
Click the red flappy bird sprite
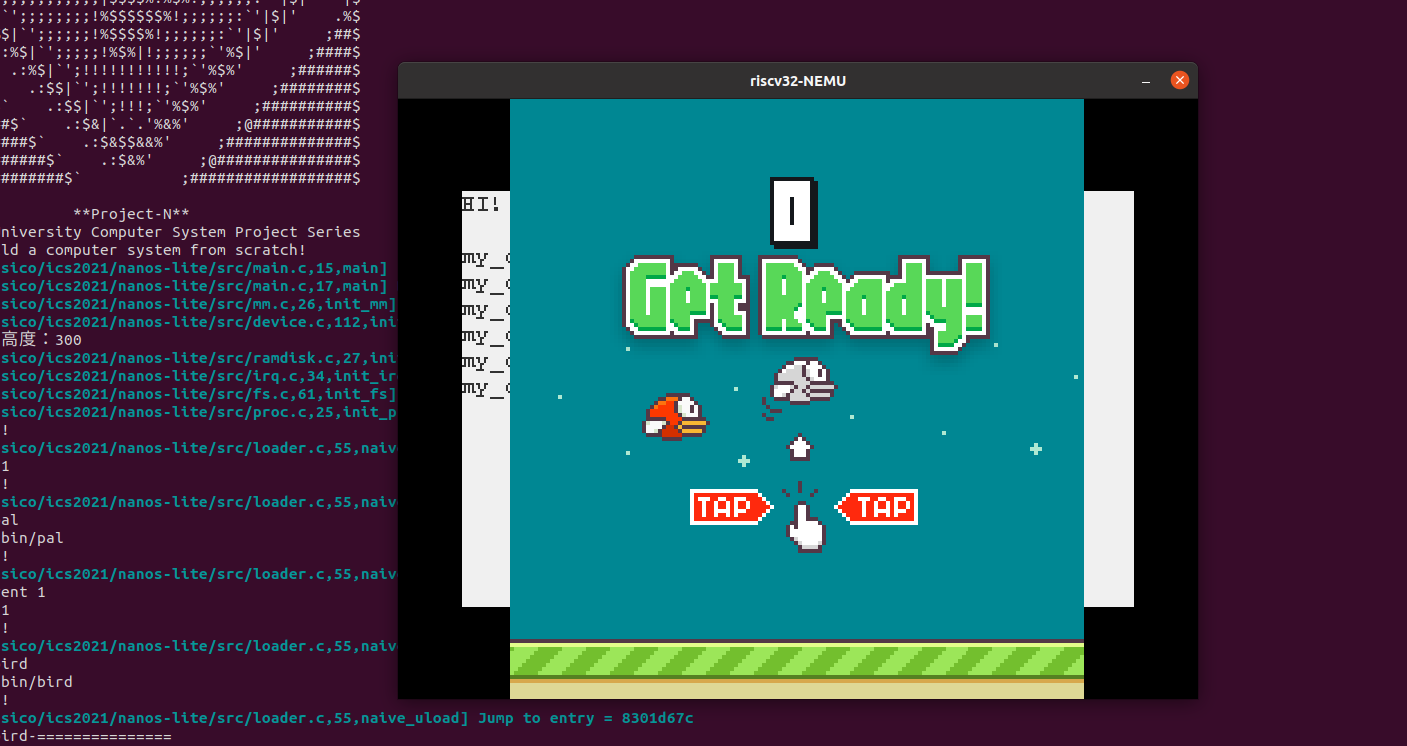675,417
